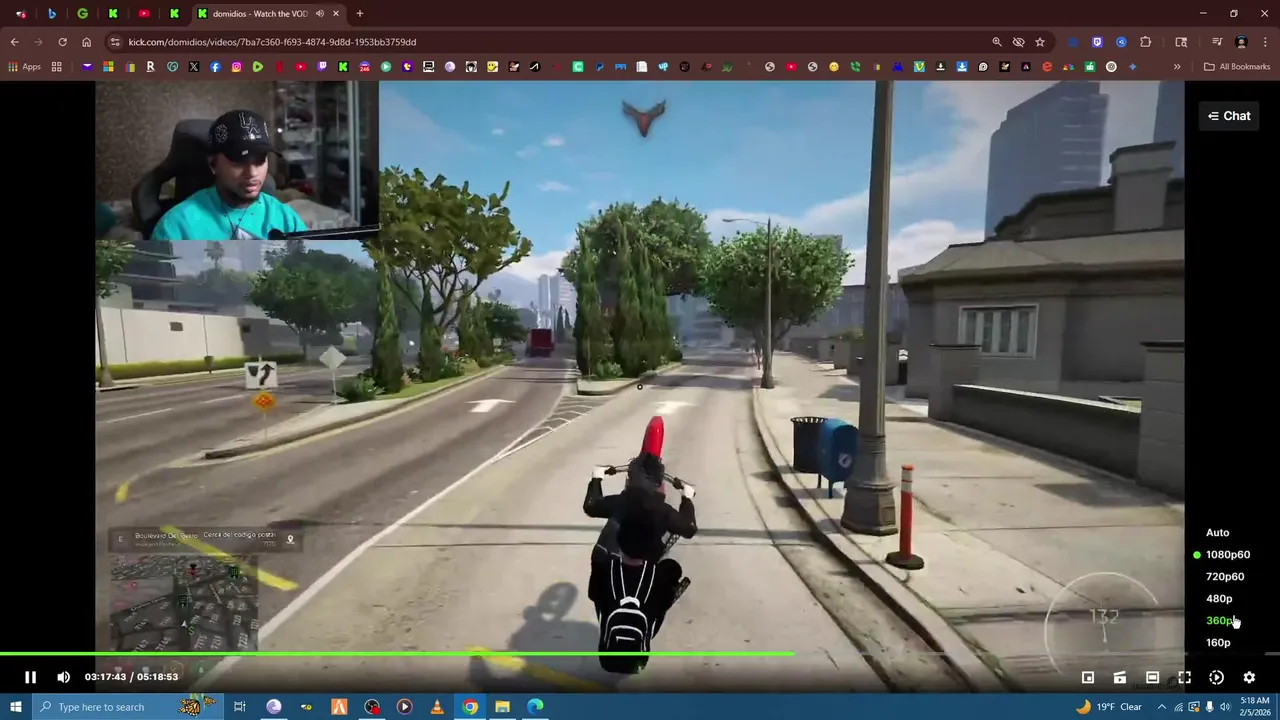Open All Bookmarks folder
The image size is (1280, 720).
[1237, 67]
